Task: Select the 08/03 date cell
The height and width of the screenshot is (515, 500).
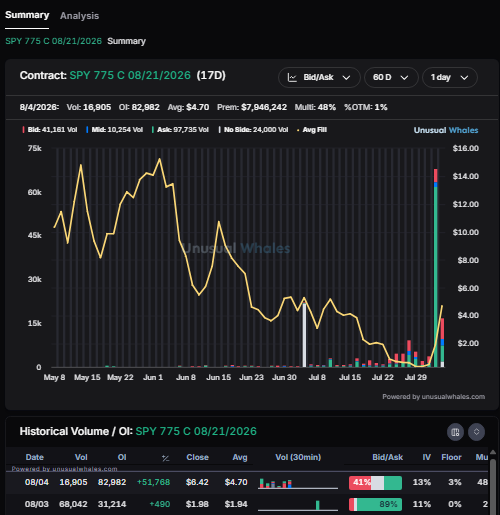Action: pyautogui.click(x=37, y=504)
